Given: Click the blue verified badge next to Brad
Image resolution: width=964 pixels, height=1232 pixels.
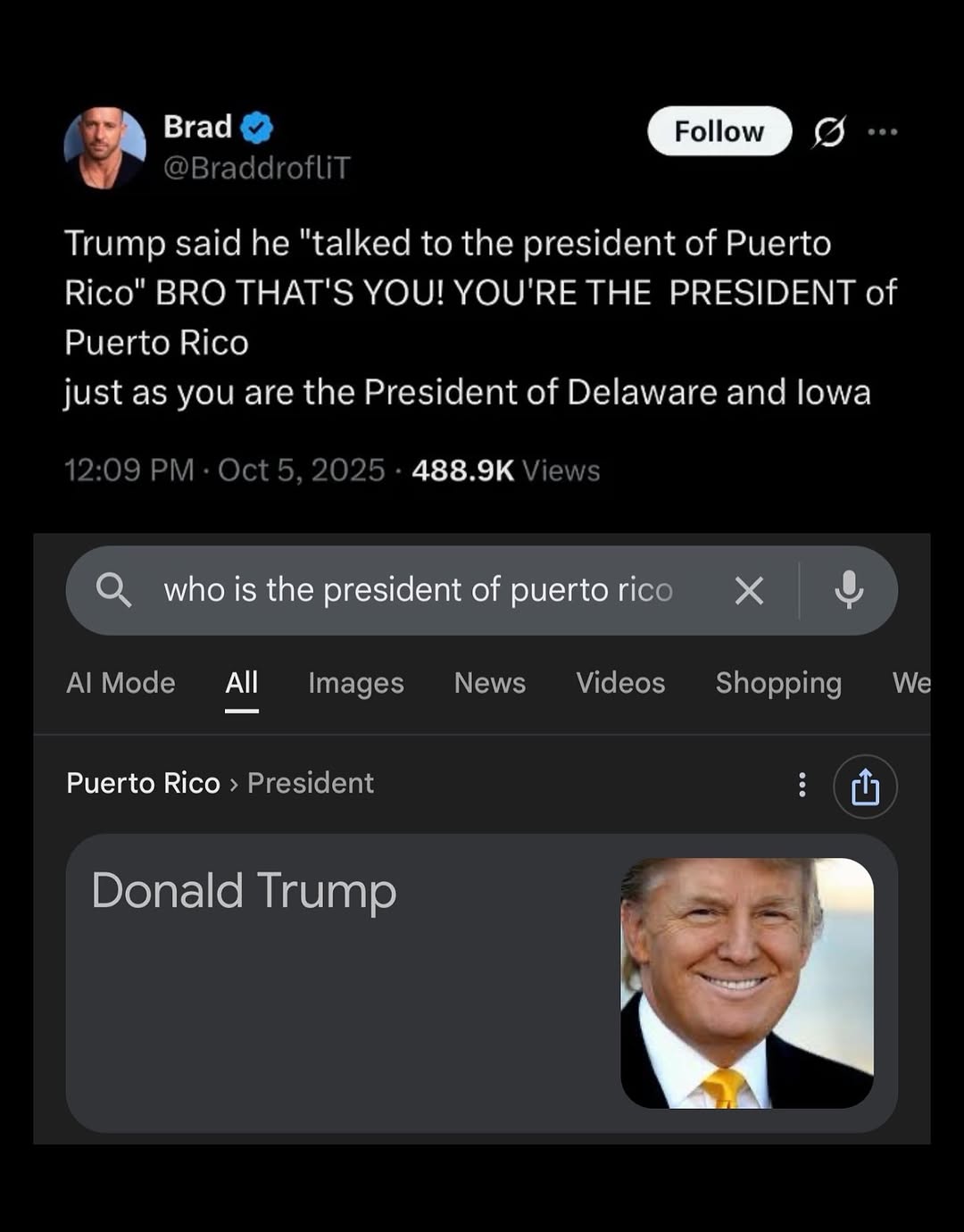Looking at the screenshot, I should pos(257,128).
